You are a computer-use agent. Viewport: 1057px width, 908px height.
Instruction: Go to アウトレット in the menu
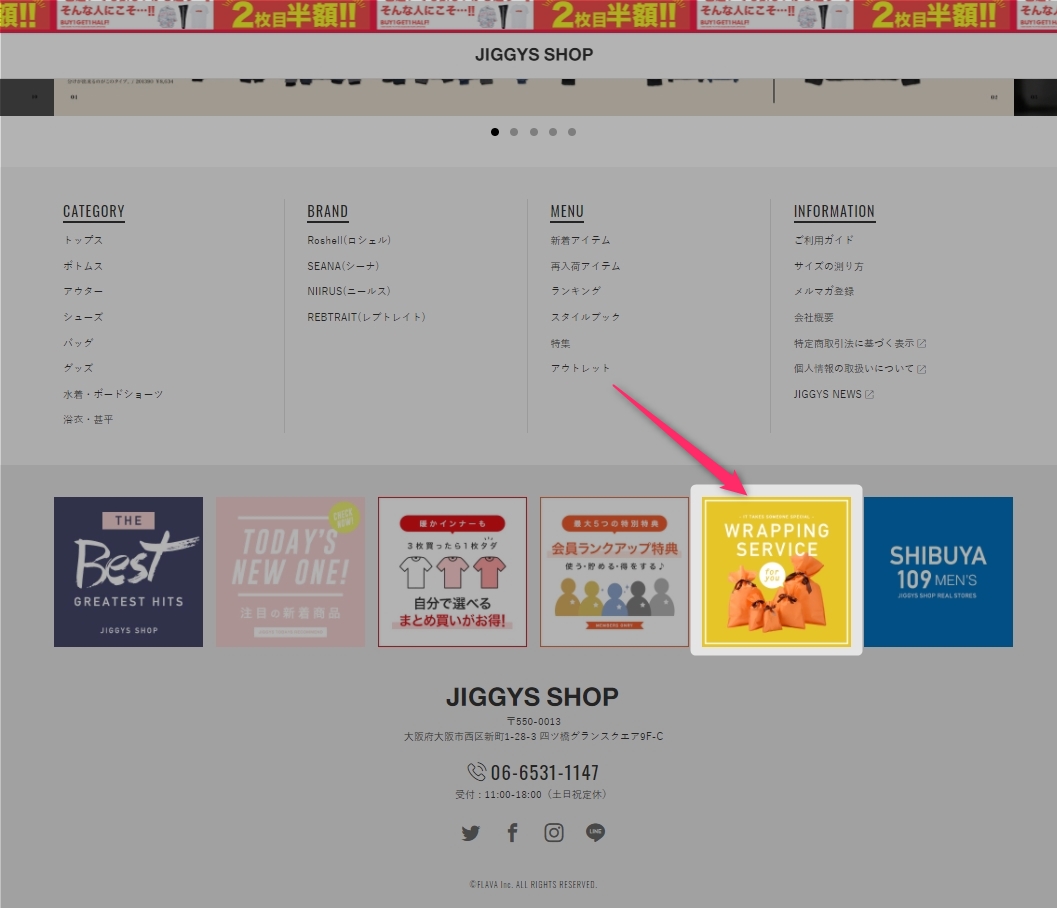580,368
